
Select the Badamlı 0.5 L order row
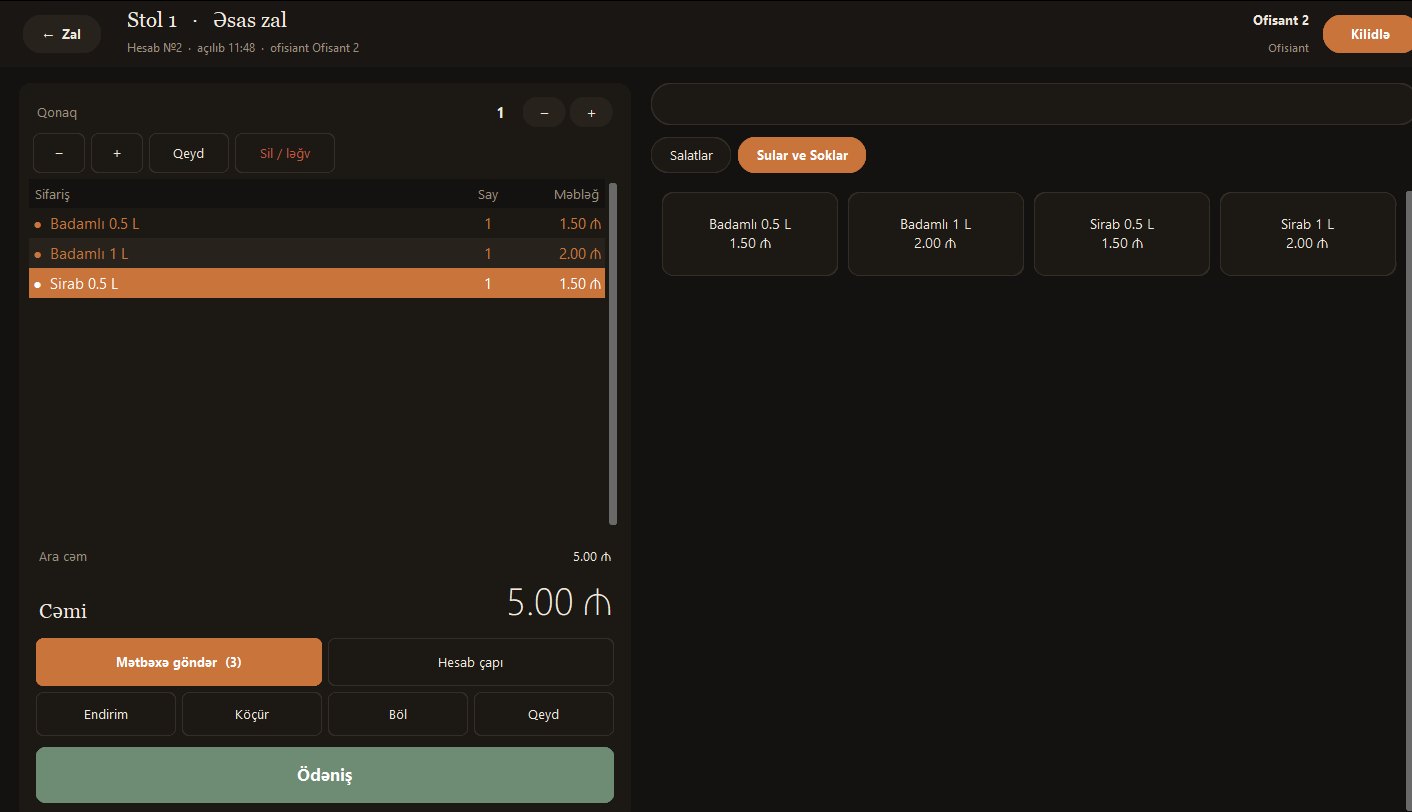(317, 223)
